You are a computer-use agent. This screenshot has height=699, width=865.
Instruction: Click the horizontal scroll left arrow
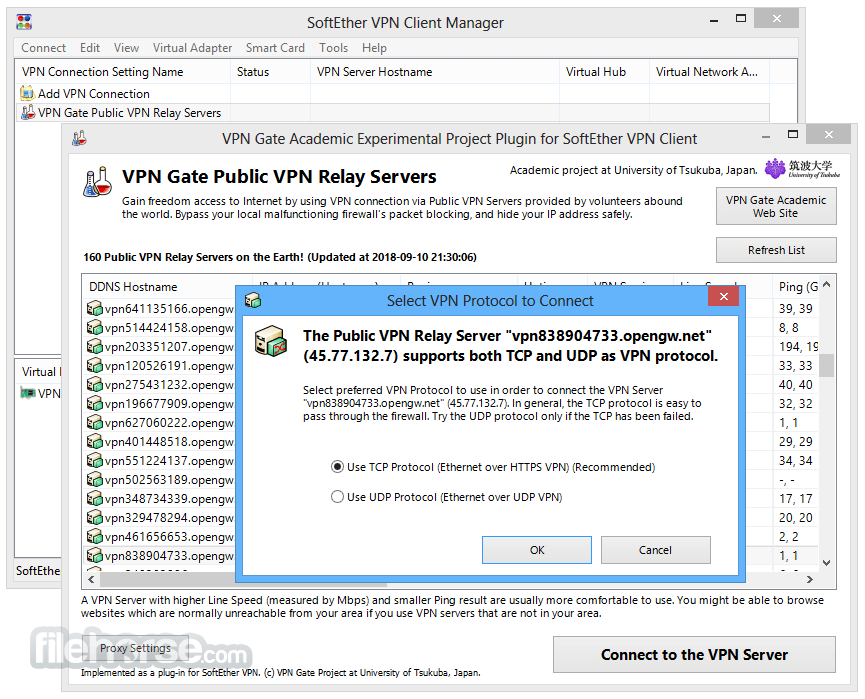[x=91, y=579]
